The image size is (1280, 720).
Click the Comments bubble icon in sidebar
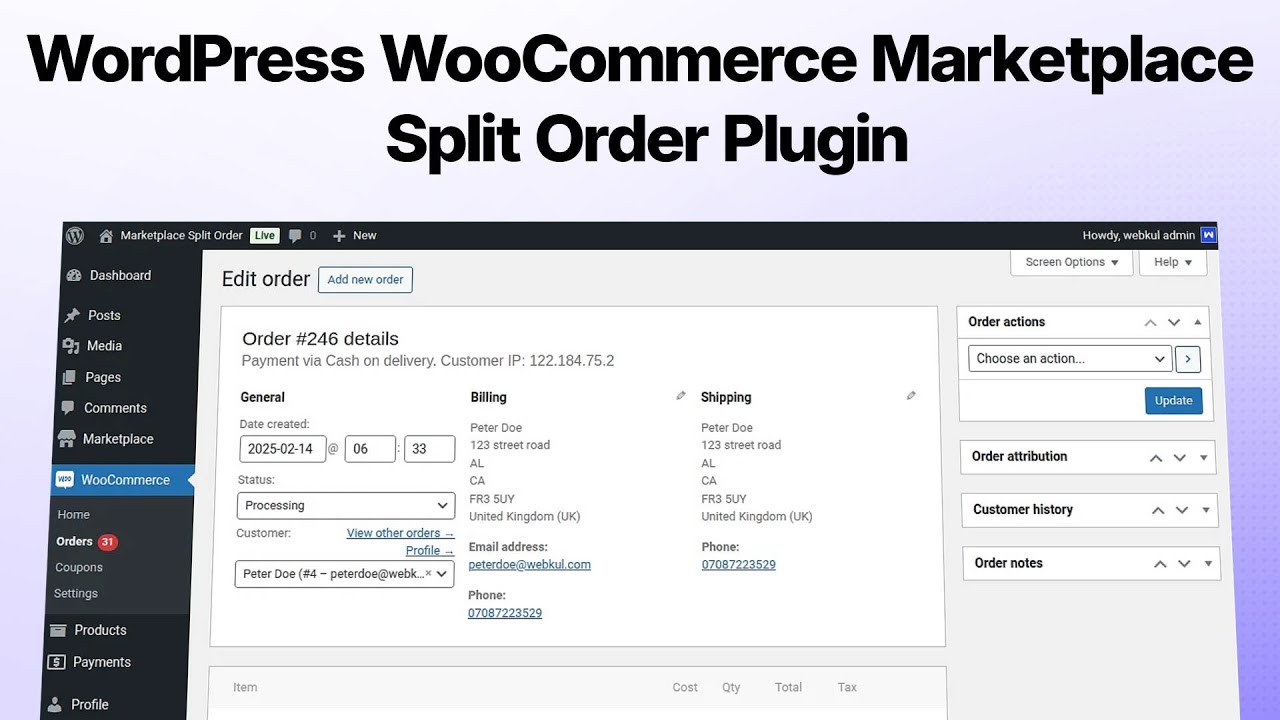(x=68, y=408)
